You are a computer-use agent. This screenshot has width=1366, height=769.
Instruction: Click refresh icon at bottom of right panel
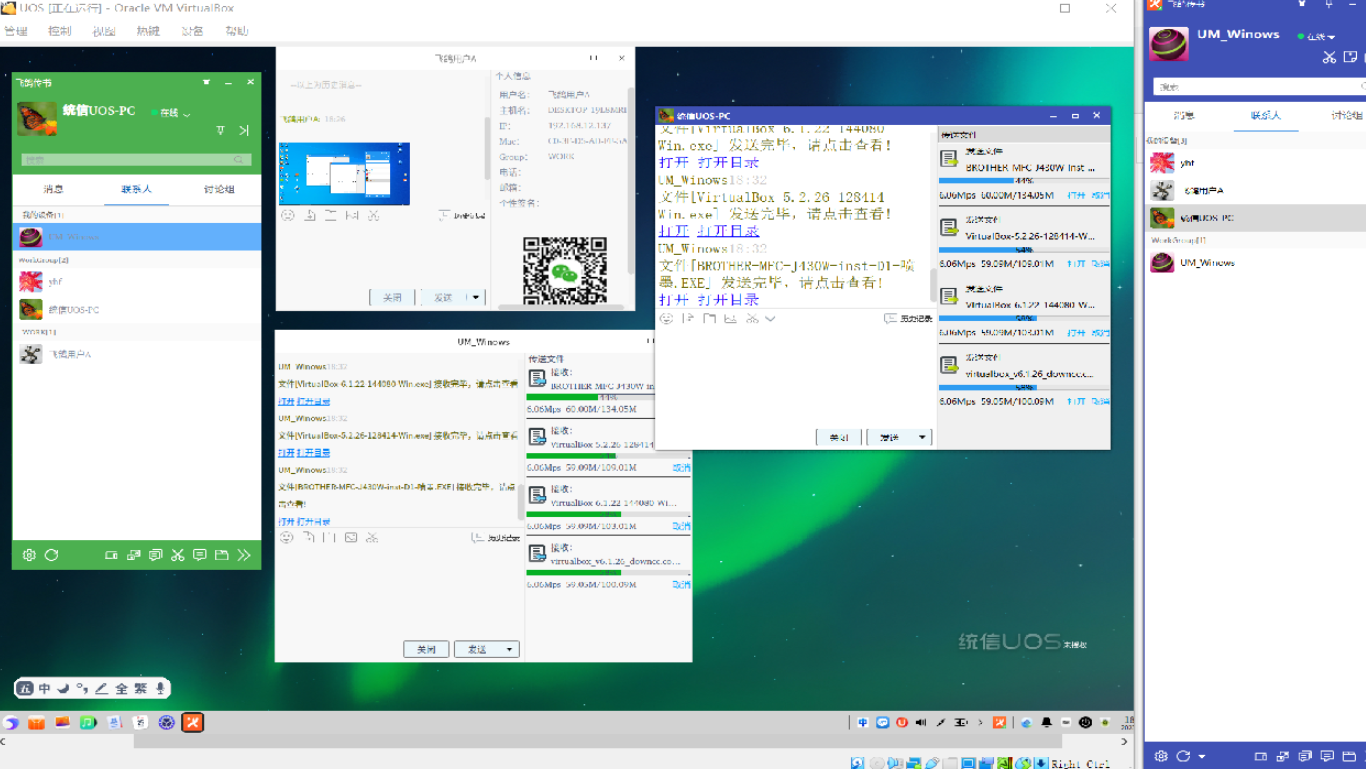(1184, 756)
